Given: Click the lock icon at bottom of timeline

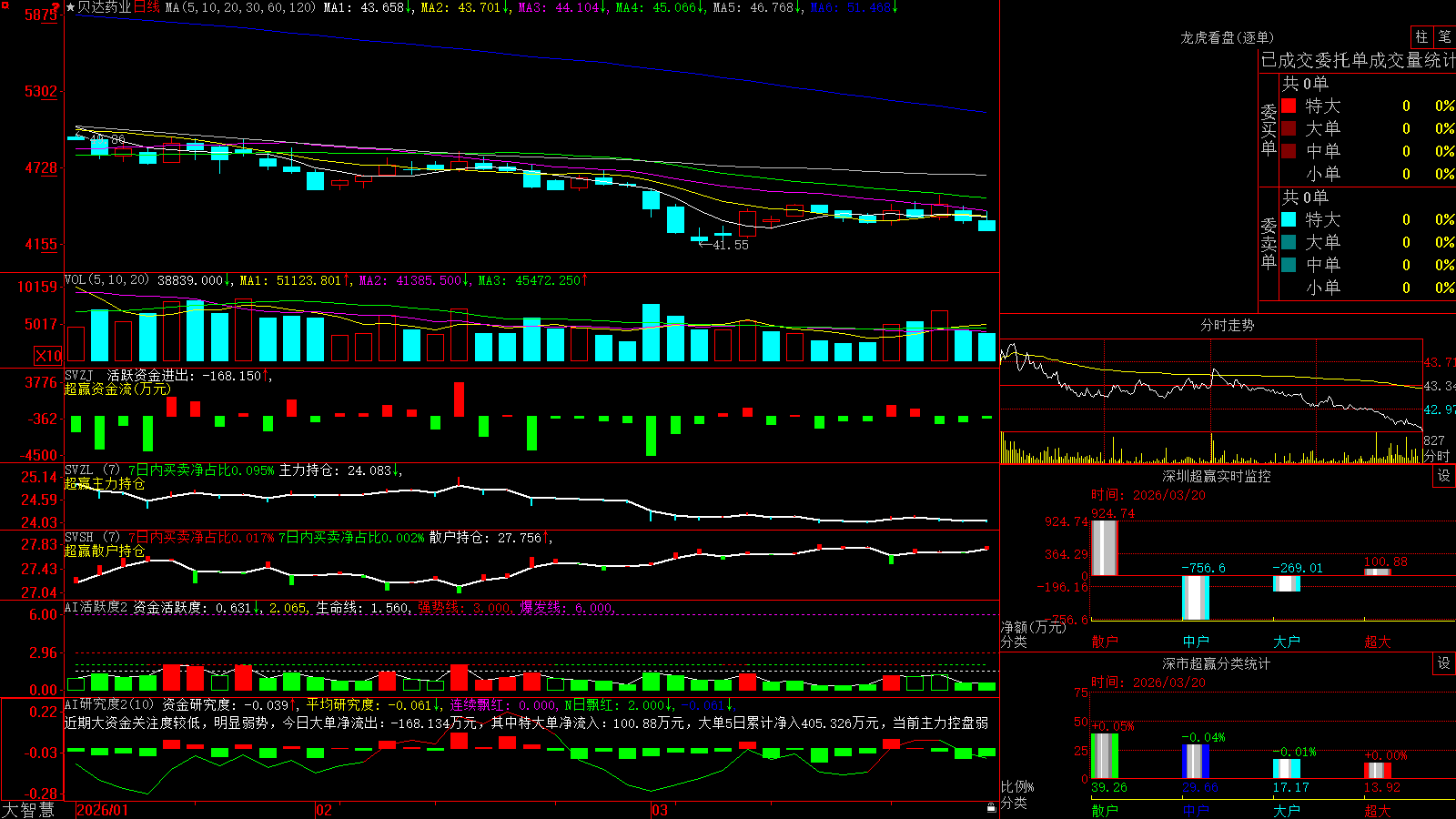Looking at the screenshot, I should (991, 808).
